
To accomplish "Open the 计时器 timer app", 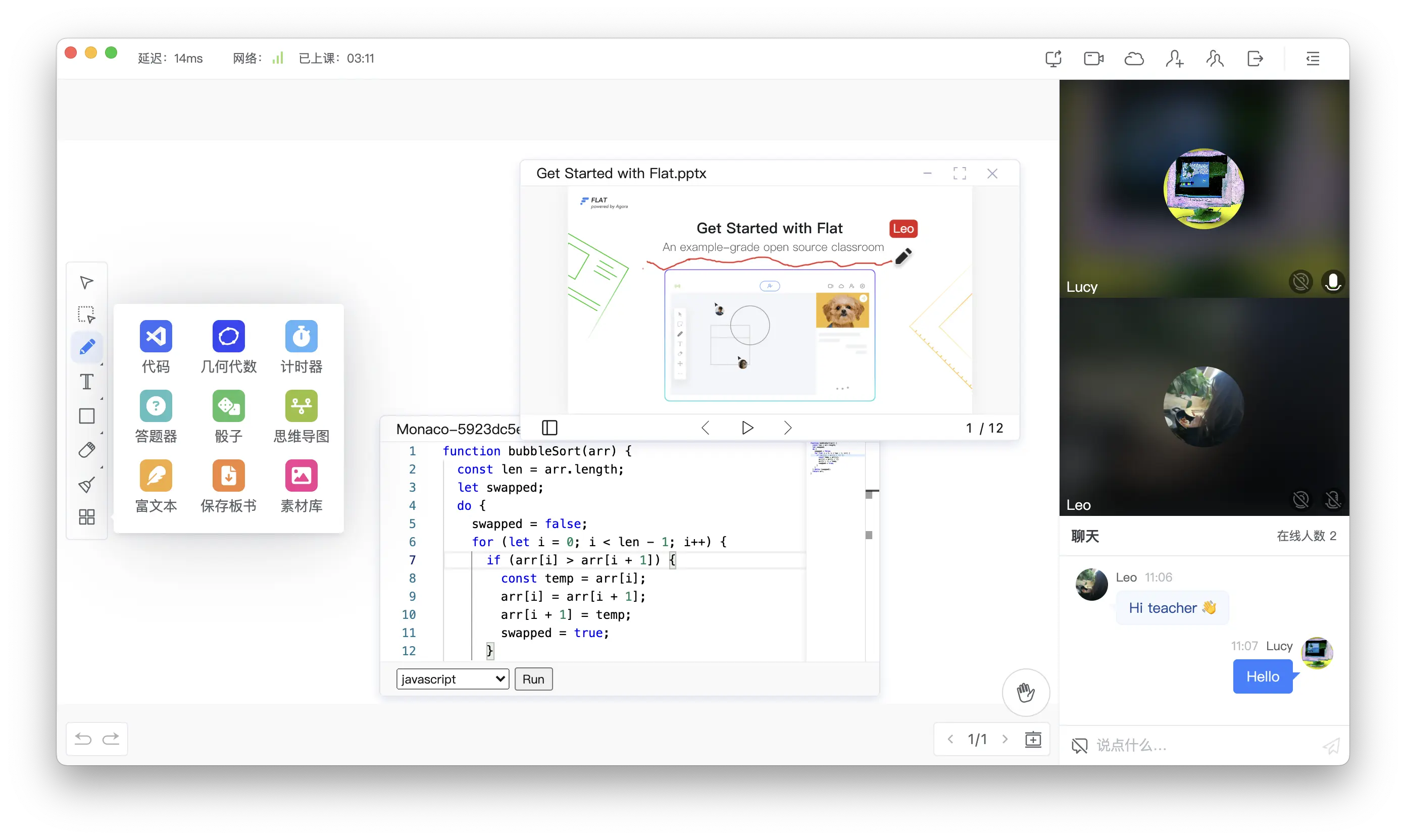I will (301, 336).
